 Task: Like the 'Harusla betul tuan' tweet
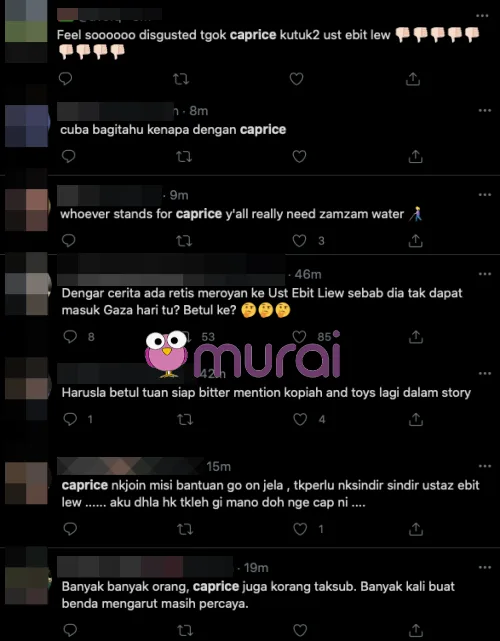(x=300, y=419)
